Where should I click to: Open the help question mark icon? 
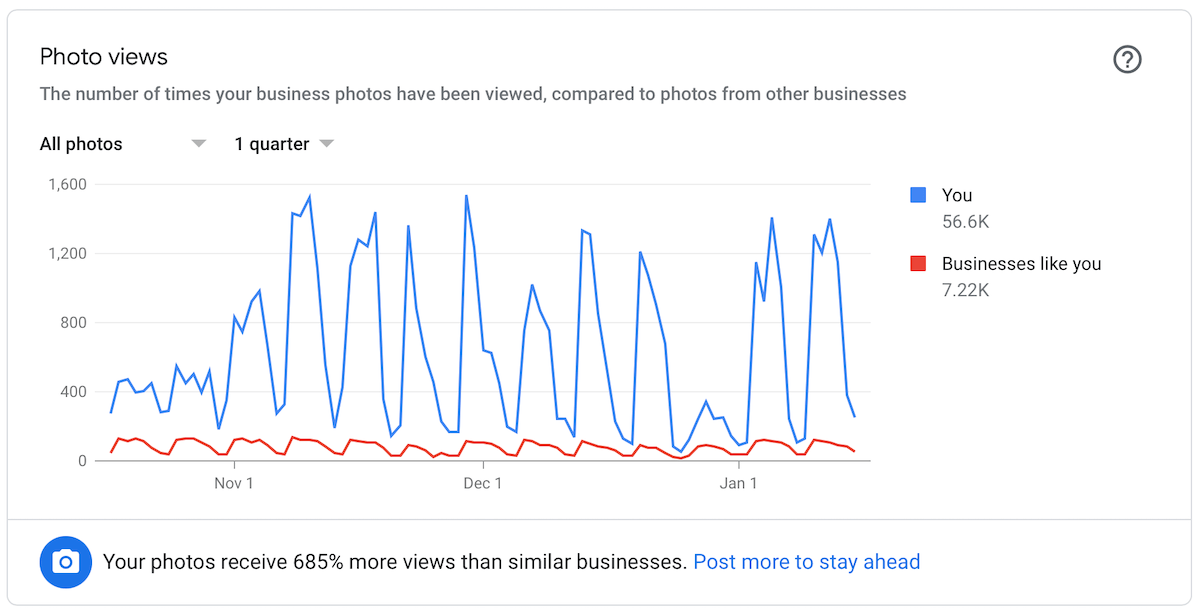1127,60
